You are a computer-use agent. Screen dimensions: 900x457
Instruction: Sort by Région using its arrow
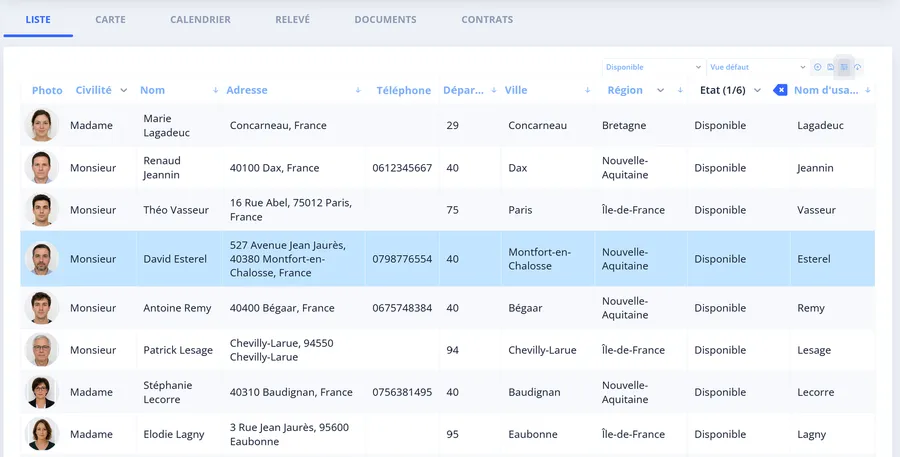(680, 90)
